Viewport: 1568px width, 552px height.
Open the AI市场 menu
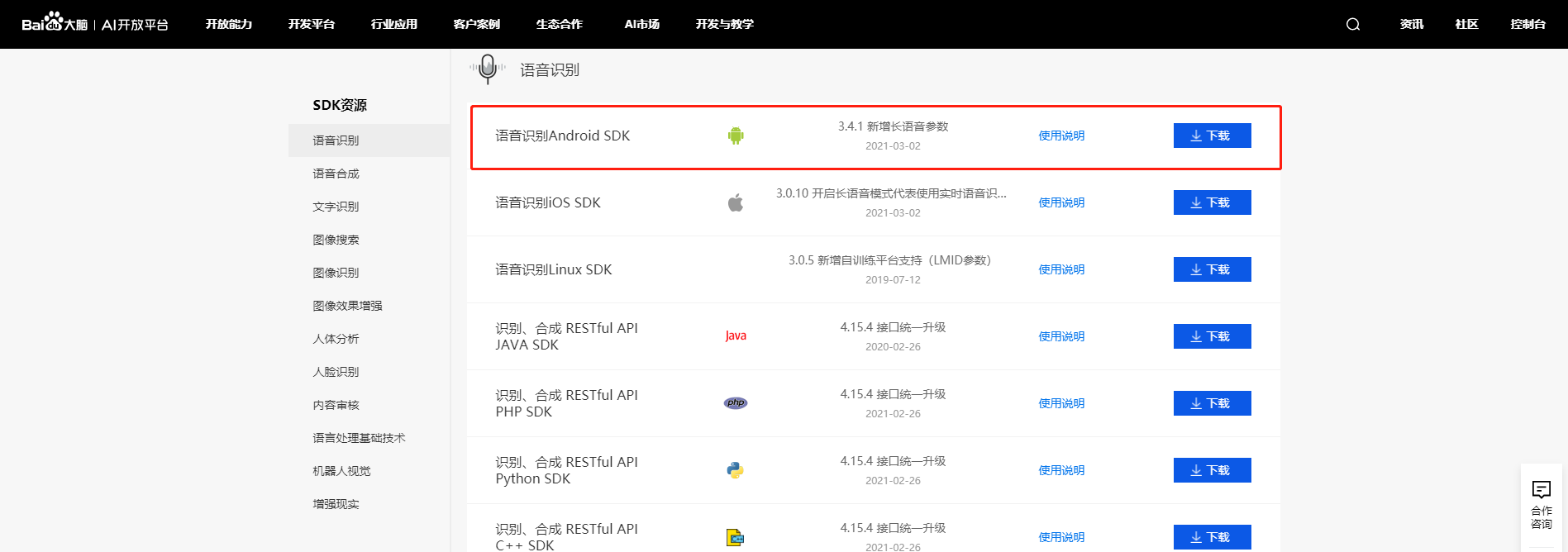click(x=642, y=24)
